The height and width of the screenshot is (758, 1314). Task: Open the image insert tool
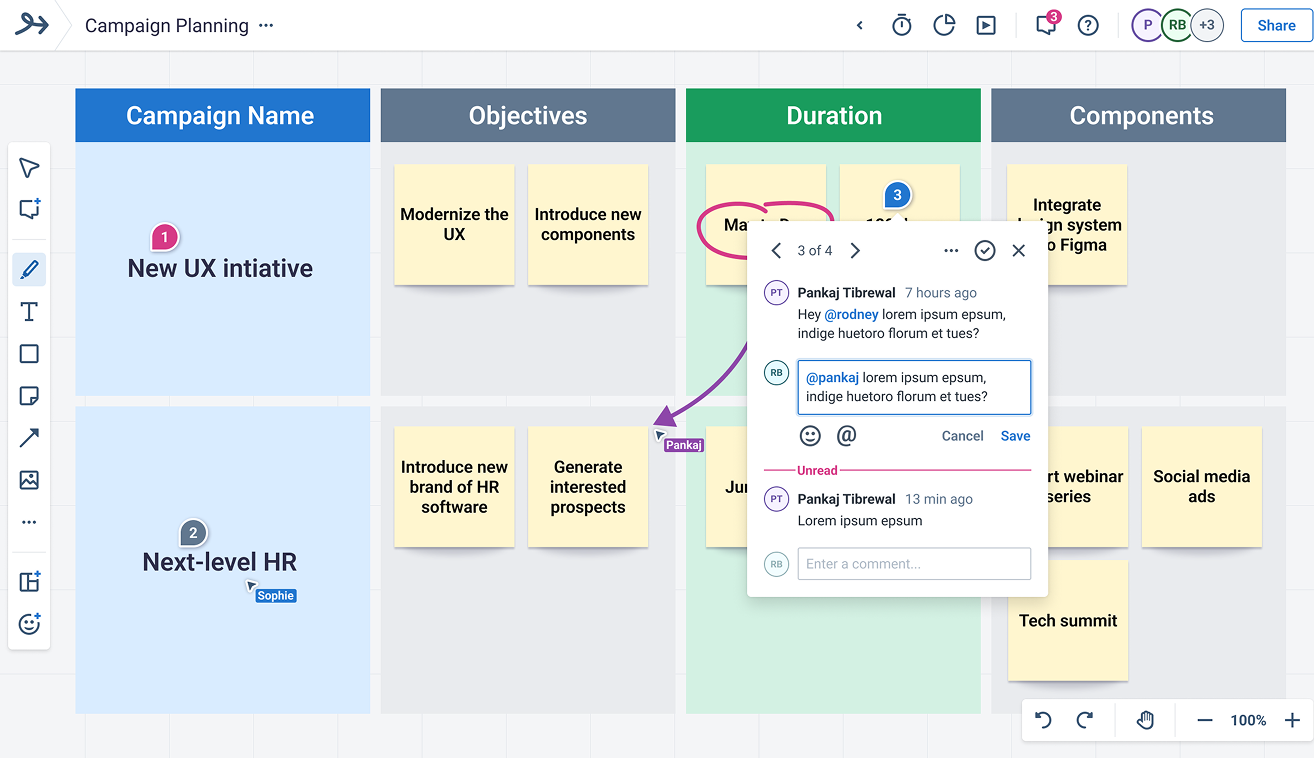[x=29, y=480]
